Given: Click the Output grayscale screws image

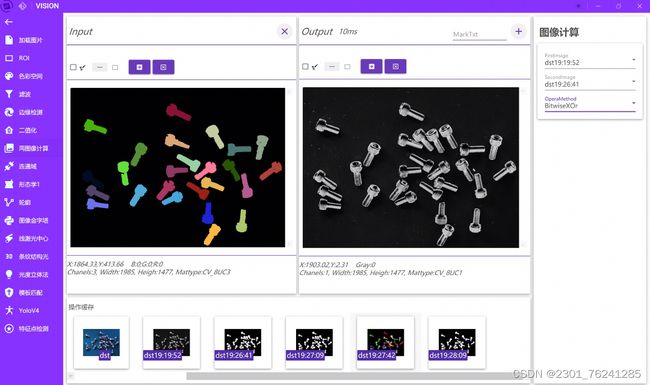Looking at the screenshot, I should pos(410,167).
